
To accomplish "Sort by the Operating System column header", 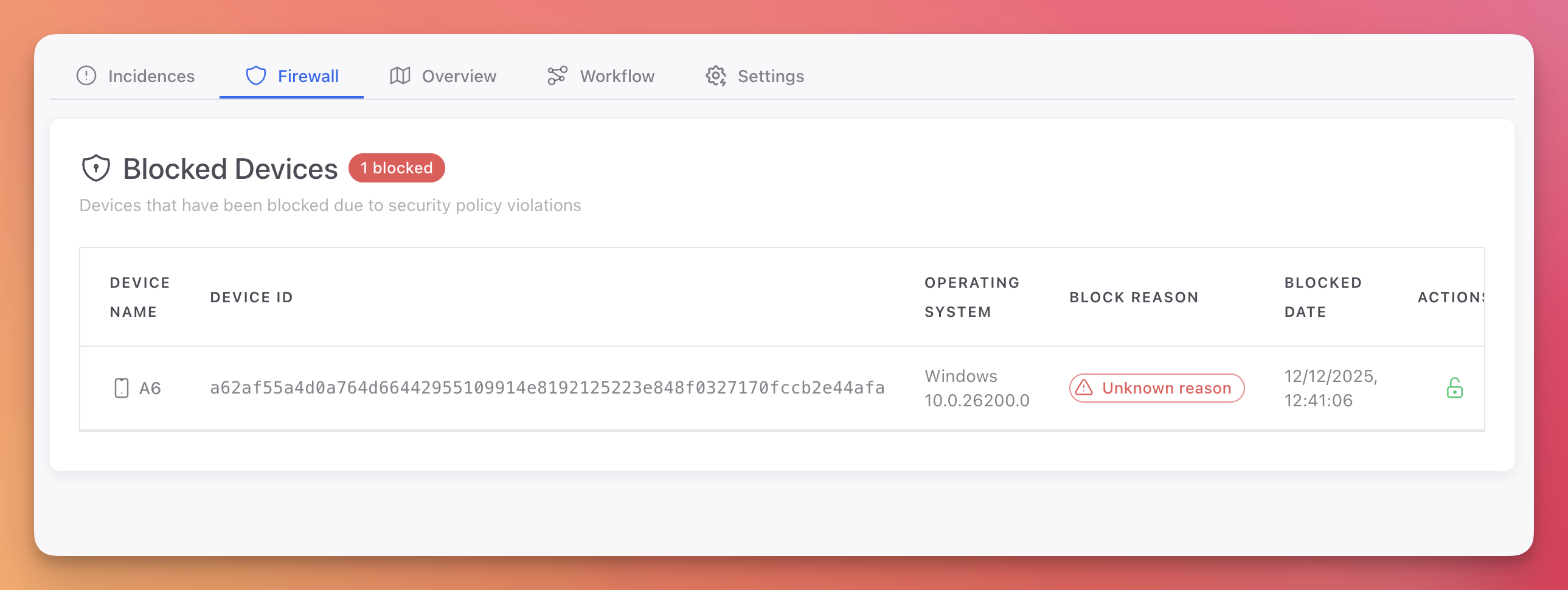I will click(971, 297).
